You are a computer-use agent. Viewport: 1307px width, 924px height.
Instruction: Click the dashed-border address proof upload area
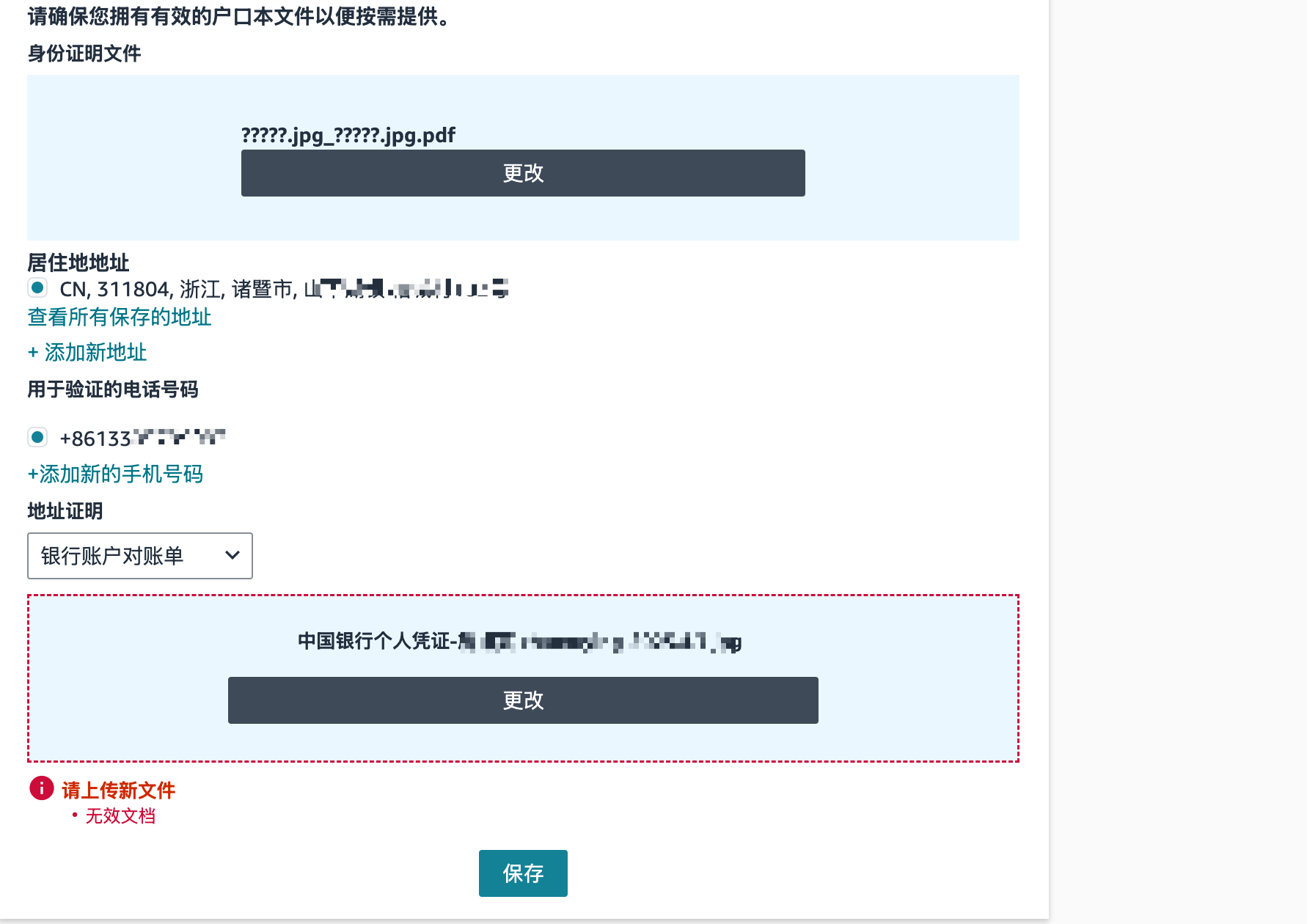523,678
